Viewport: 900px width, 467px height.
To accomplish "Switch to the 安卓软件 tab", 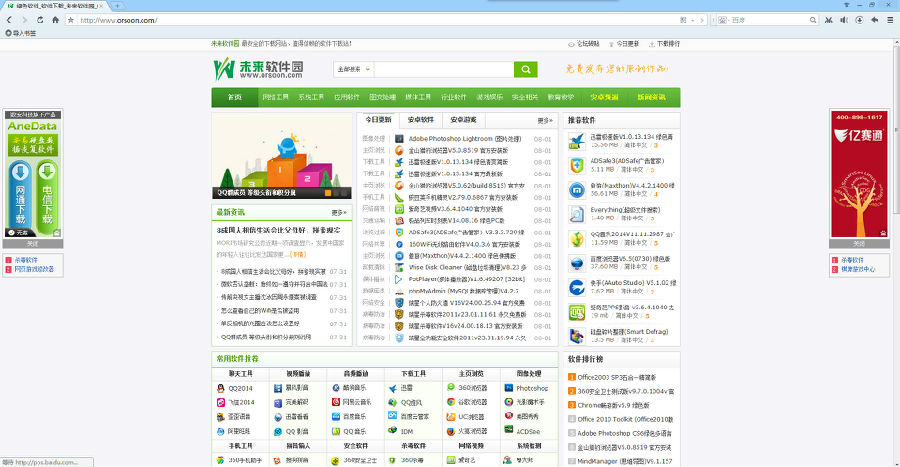I will click(x=421, y=120).
